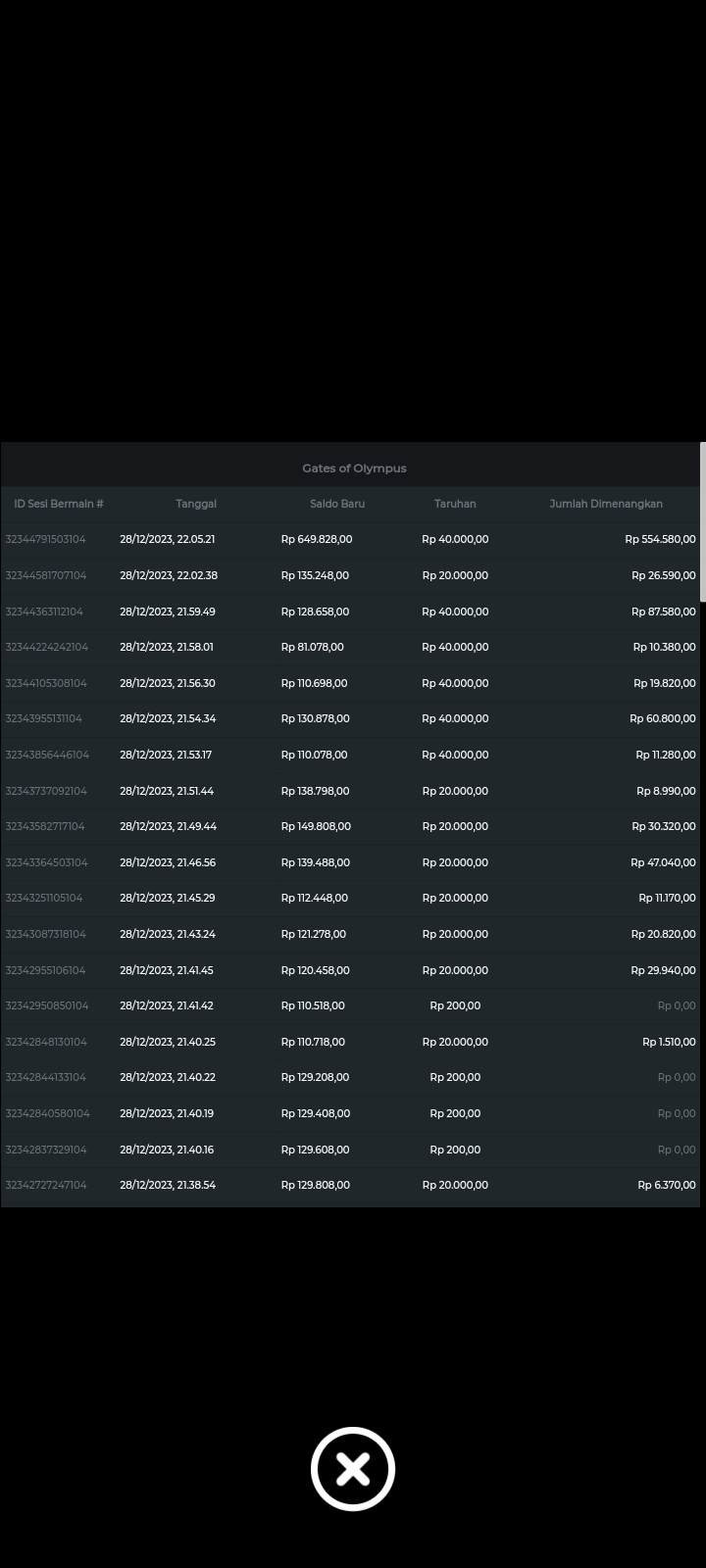The height and width of the screenshot is (1568, 706).
Task: Click win amount Rp 87.580,00
Action: point(664,612)
